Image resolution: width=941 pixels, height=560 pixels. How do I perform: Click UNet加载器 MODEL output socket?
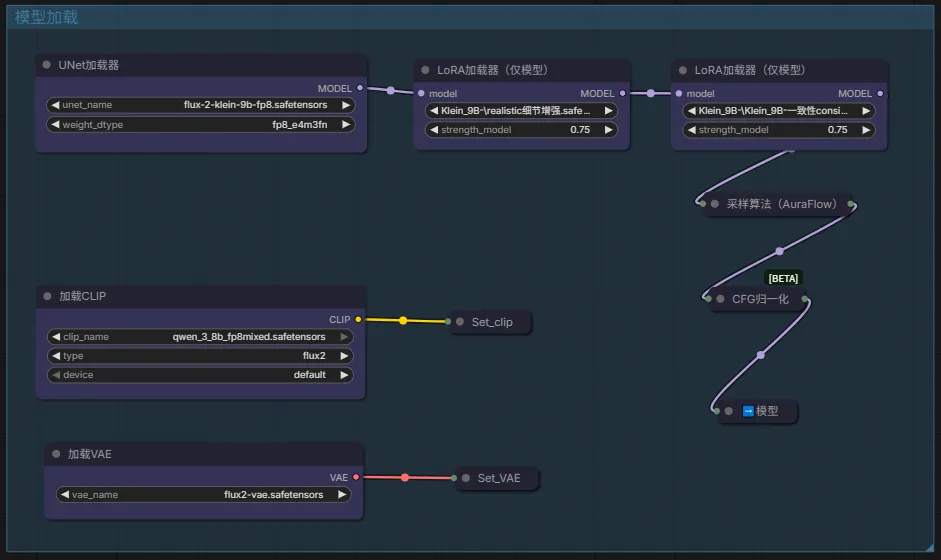360,88
